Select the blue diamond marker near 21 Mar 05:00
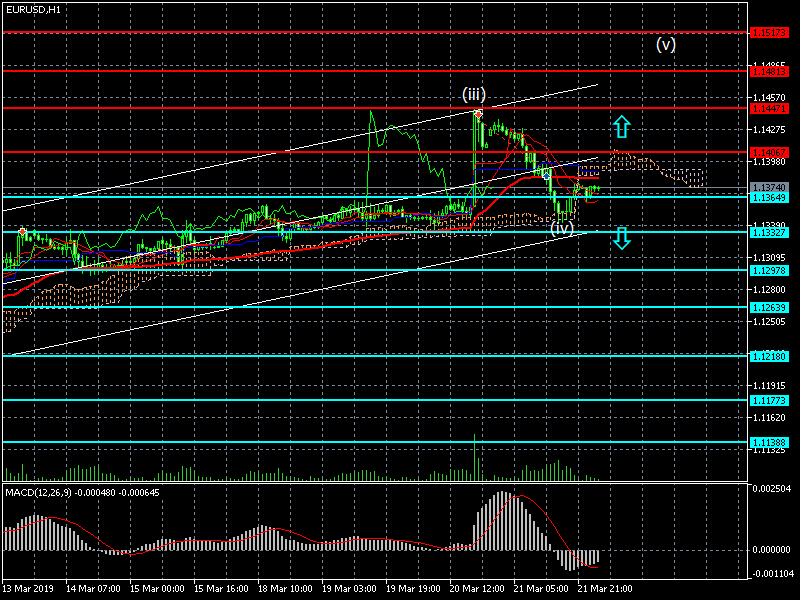This screenshot has height=600, width=800. point(546,176)
